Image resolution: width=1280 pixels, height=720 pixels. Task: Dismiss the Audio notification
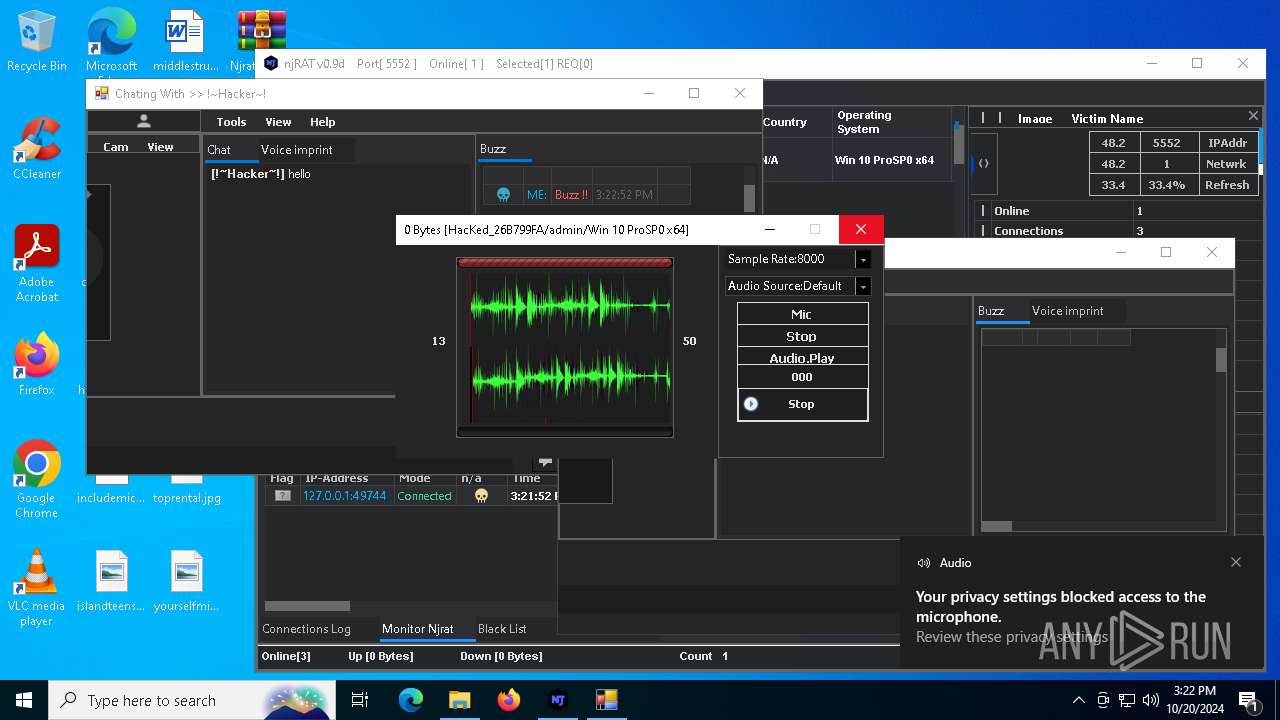click(1236, 562)
